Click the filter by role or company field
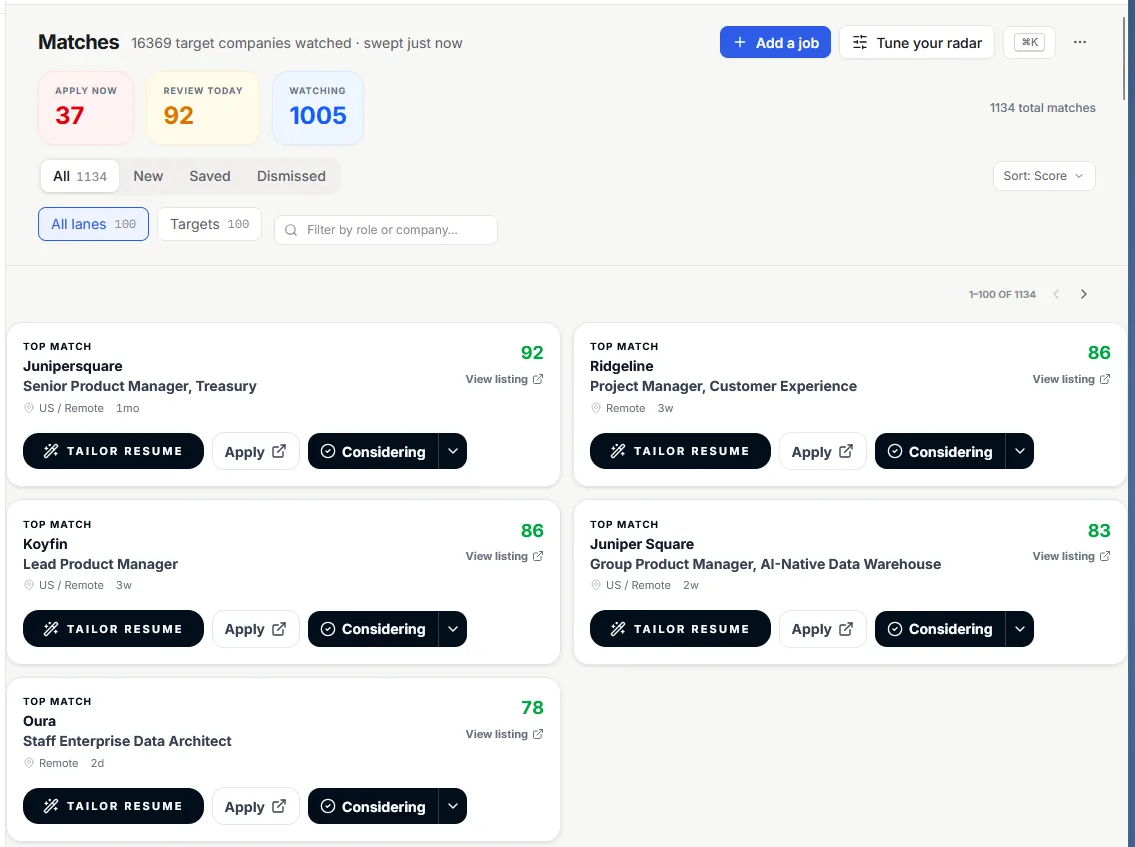 pos(386,229)
